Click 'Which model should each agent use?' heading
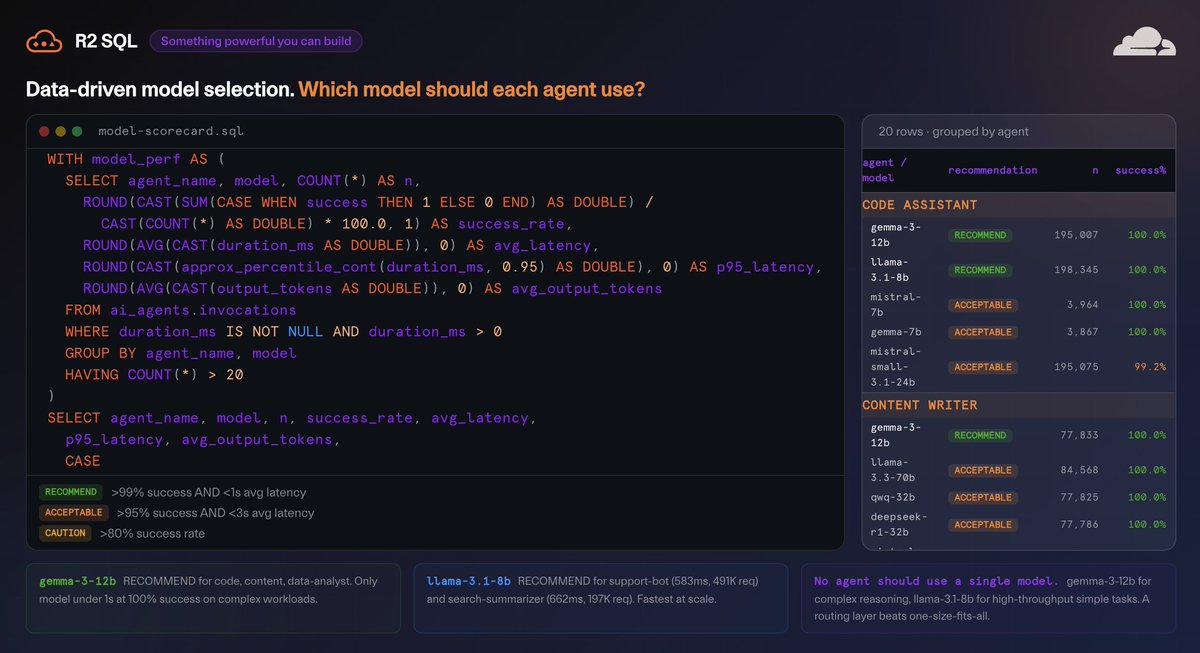1200x653 pixels. click(472, 89)
